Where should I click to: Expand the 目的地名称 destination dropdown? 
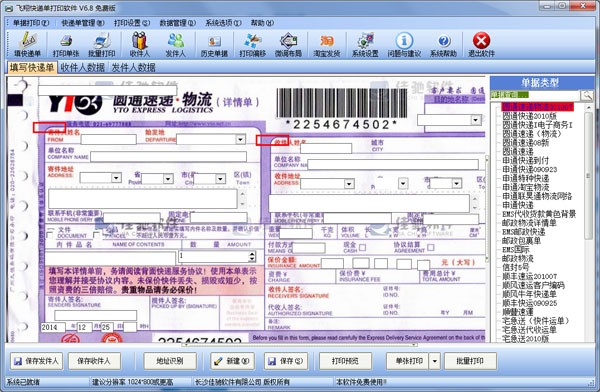[476, 120]
